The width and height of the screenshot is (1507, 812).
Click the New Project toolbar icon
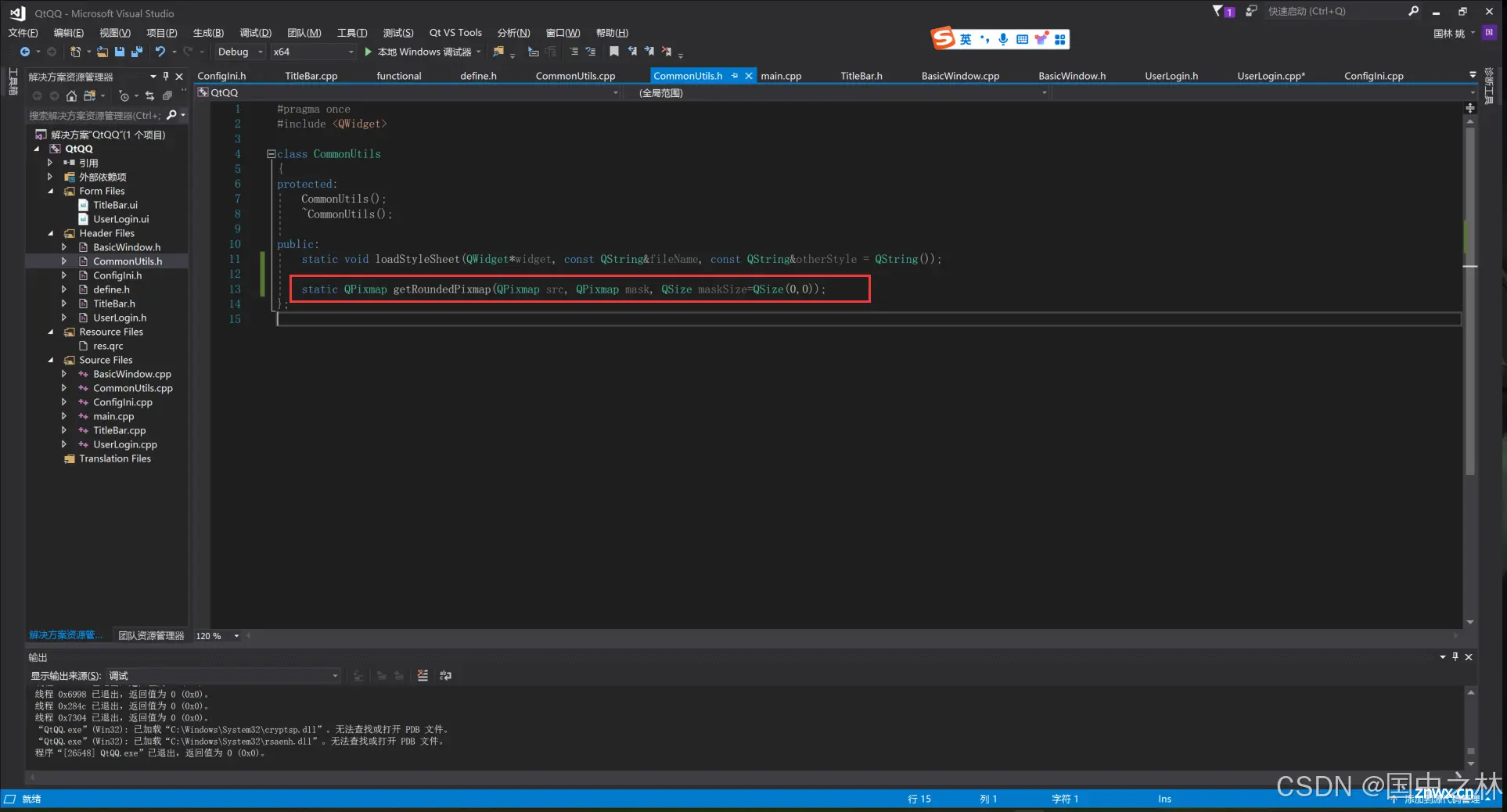pos(75,52)
